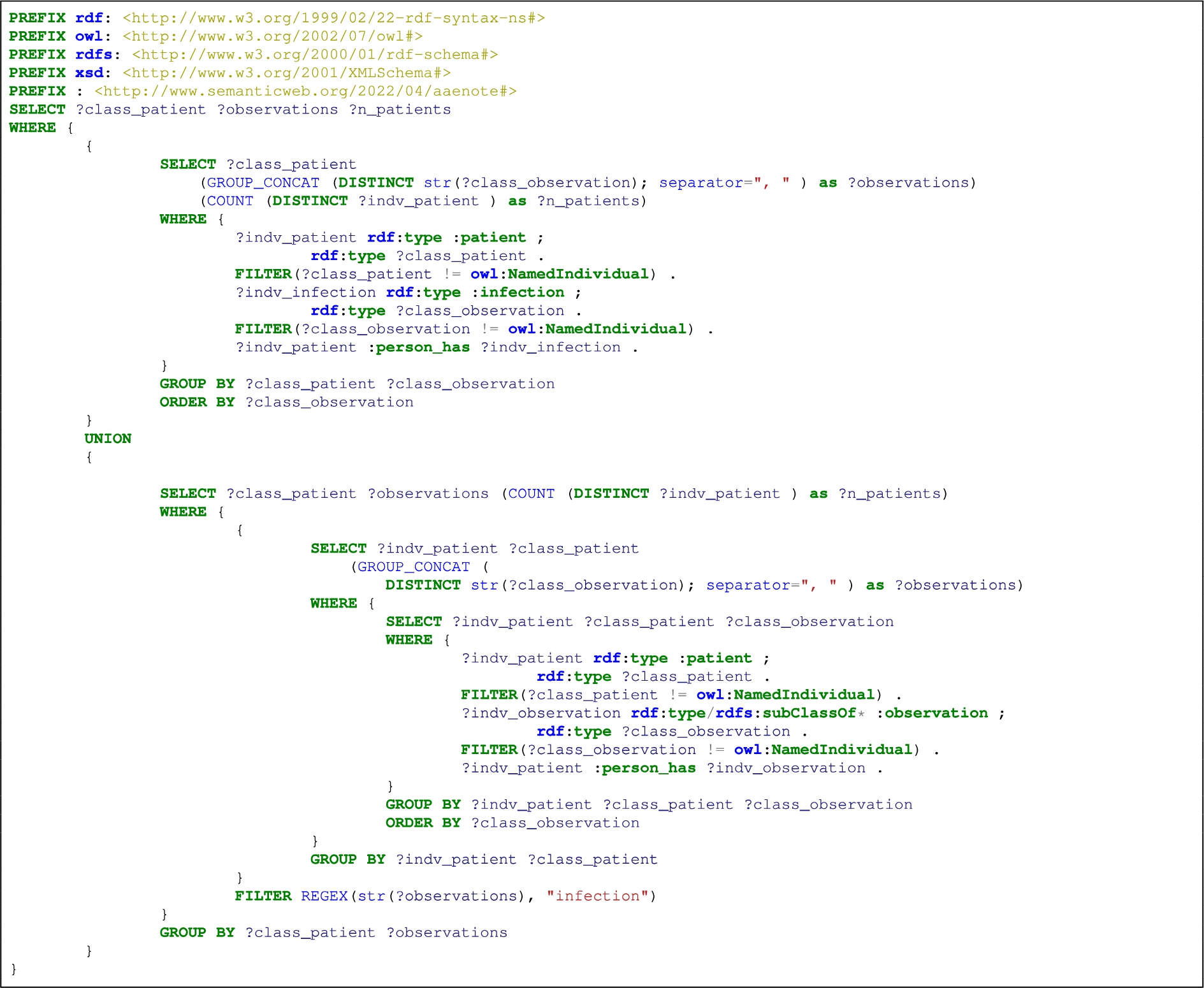Click the REGEX function name
The width and height of the screenshot is (1204, 988).
(324, 896)
